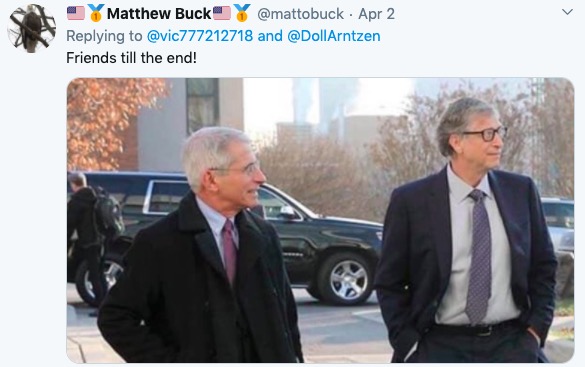Click the 'Friends till the end!' tweet text
The width and height of the screenshot is (585, 367).
[131, 58]
